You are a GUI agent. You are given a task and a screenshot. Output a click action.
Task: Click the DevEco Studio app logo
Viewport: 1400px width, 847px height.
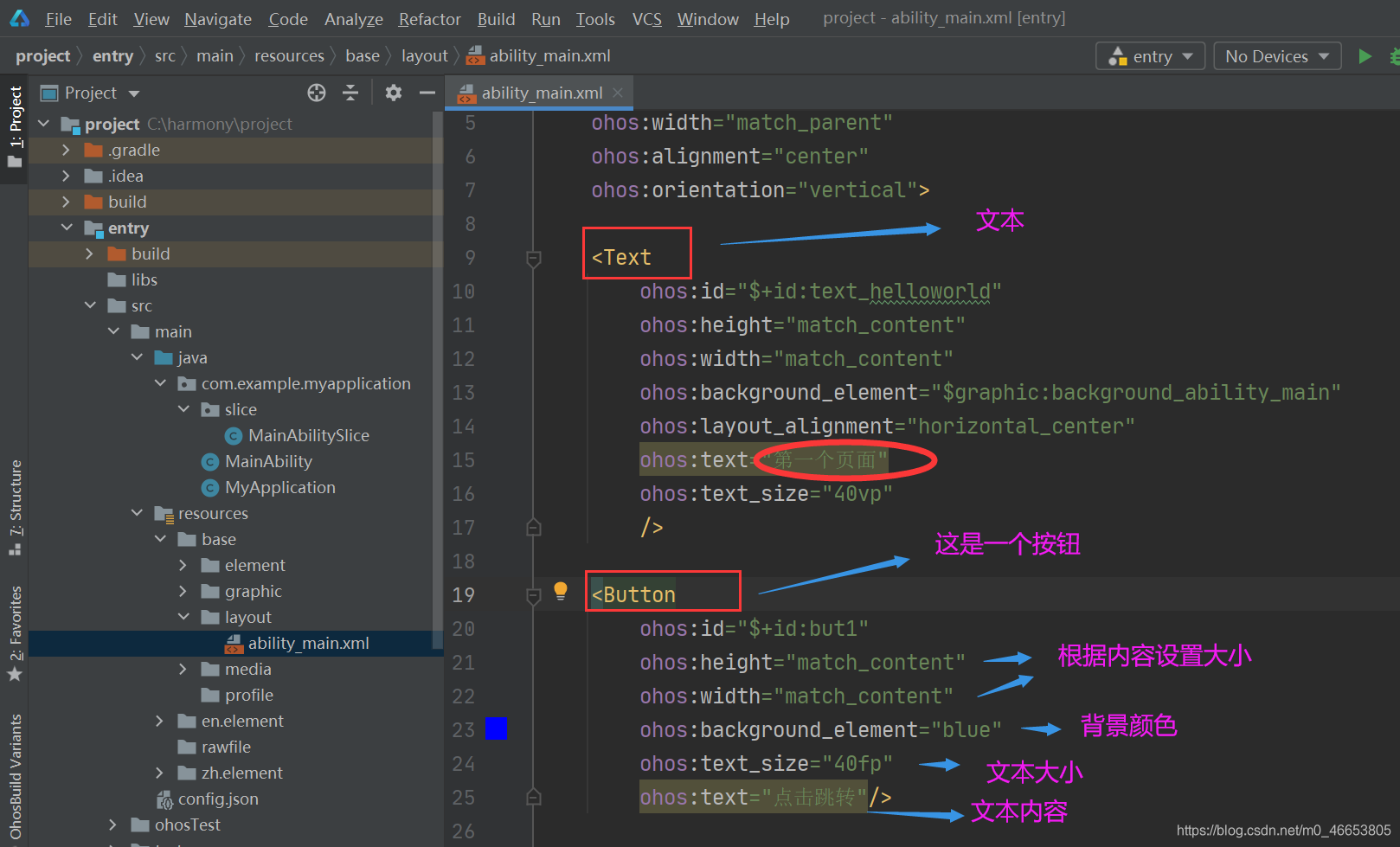[x=19, y=18]
